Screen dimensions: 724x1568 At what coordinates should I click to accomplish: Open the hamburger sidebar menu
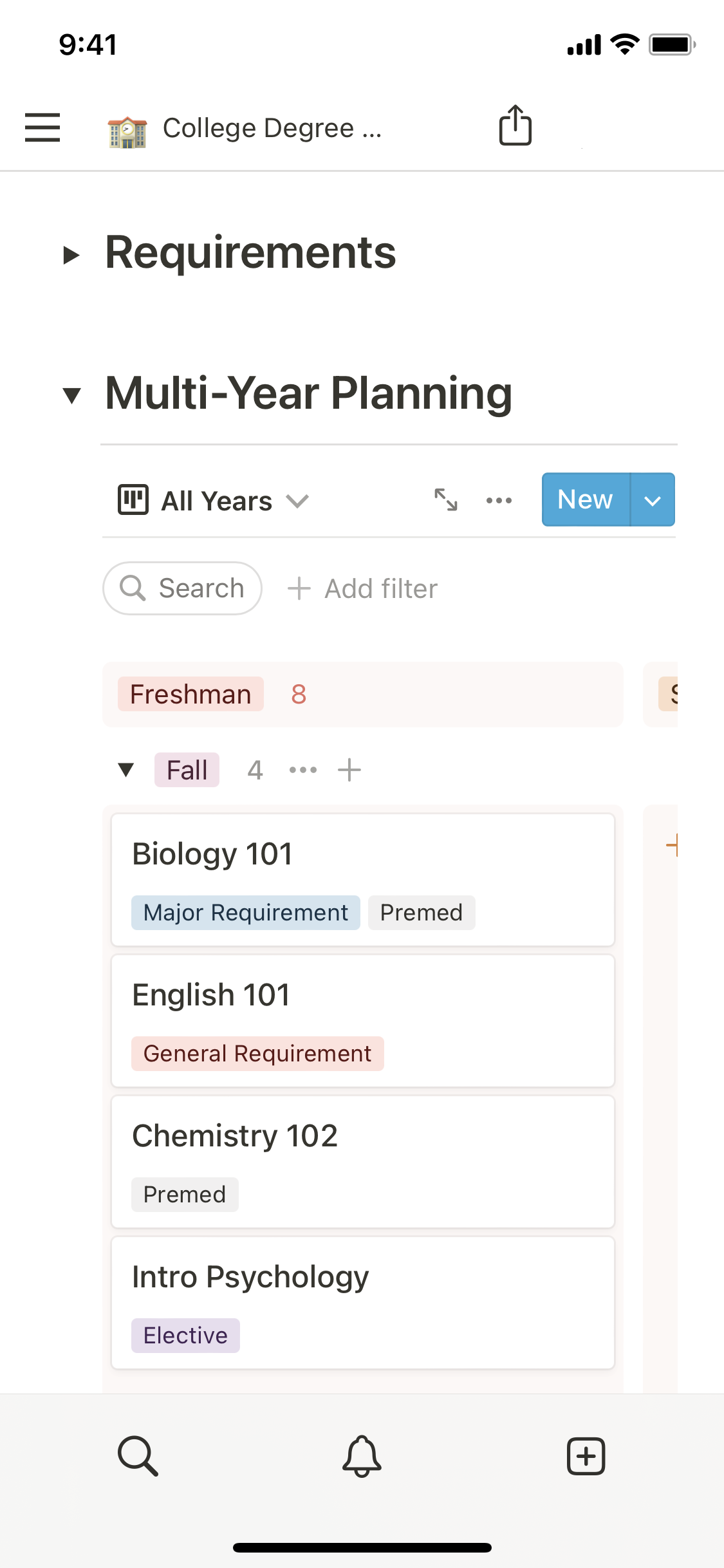click(42, 127)
